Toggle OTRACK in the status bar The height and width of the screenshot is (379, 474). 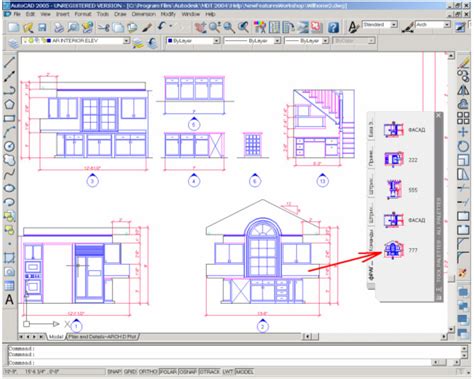[210, 371]
